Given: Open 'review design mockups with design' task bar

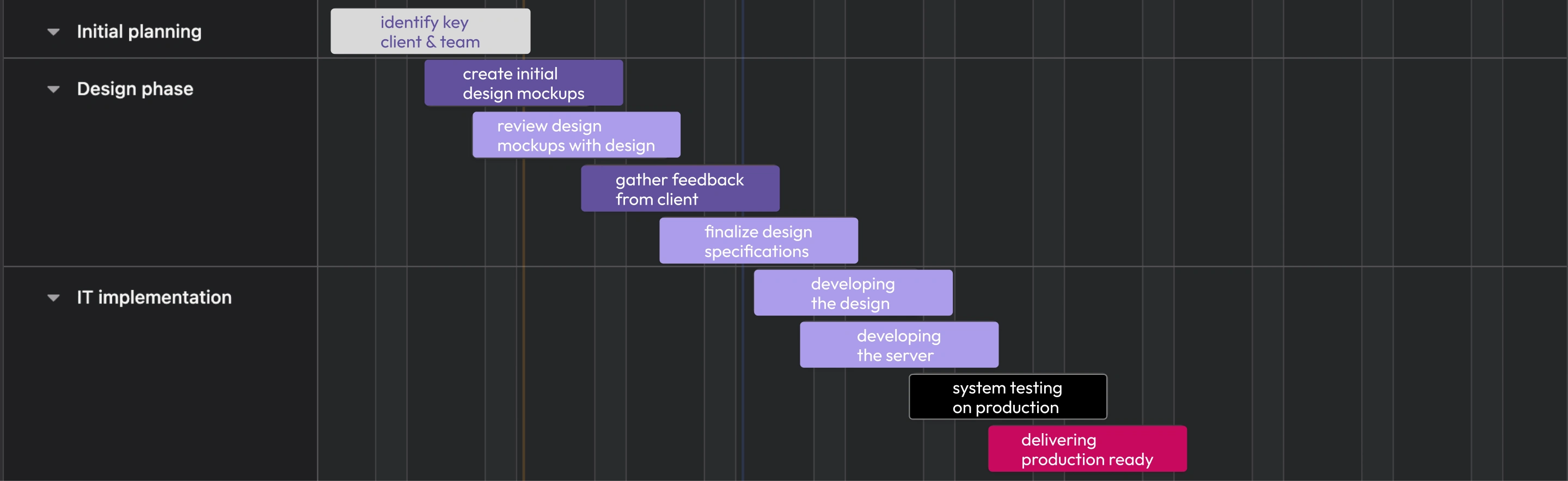Looking at the screenshot, I should [577, 135].
